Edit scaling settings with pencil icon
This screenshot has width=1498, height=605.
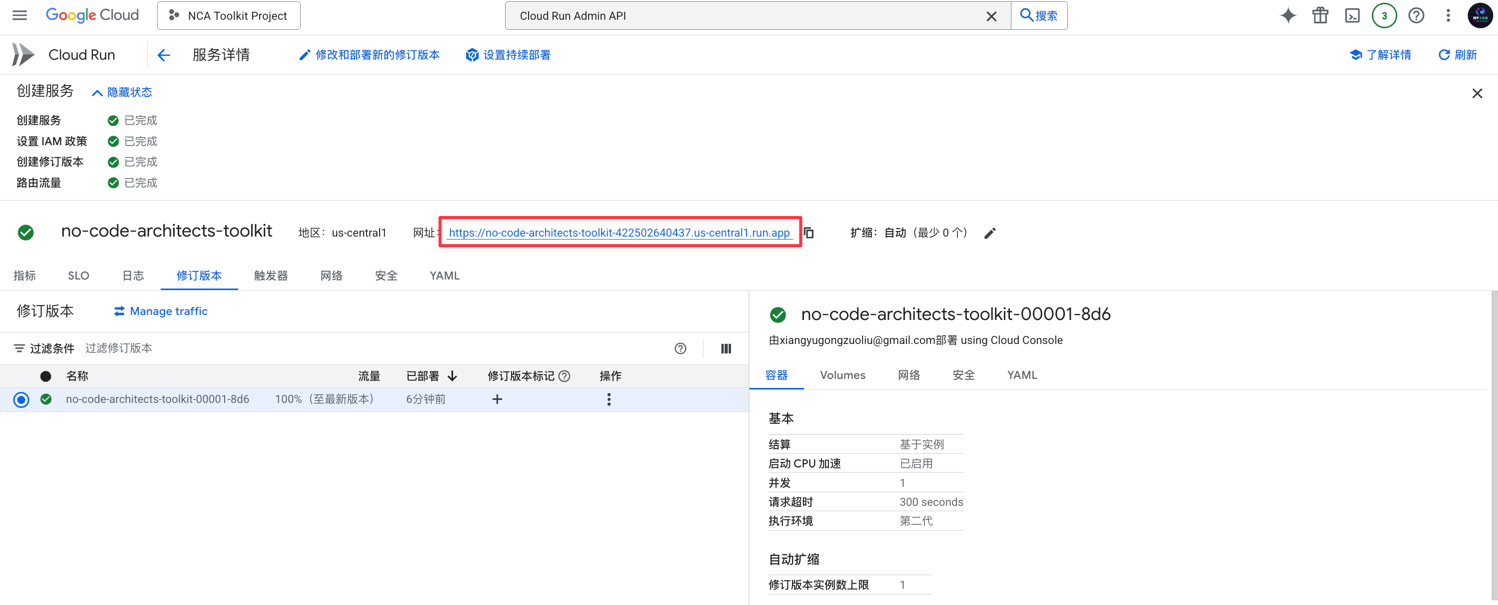(x=990, y=233)
